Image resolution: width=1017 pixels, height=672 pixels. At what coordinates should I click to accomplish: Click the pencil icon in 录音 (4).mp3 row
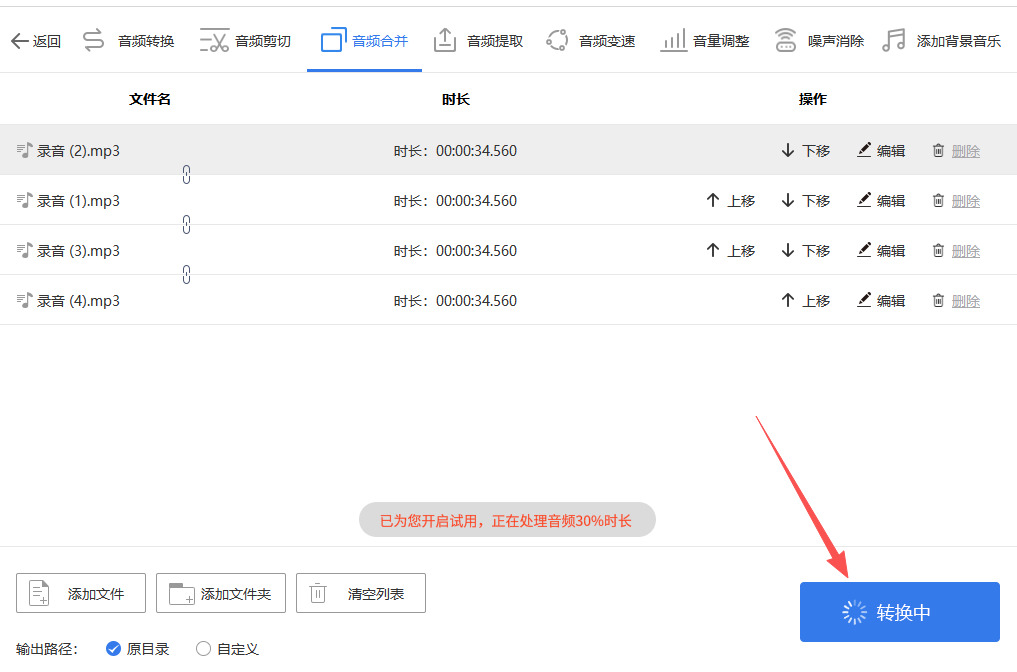tap(864, 300)
